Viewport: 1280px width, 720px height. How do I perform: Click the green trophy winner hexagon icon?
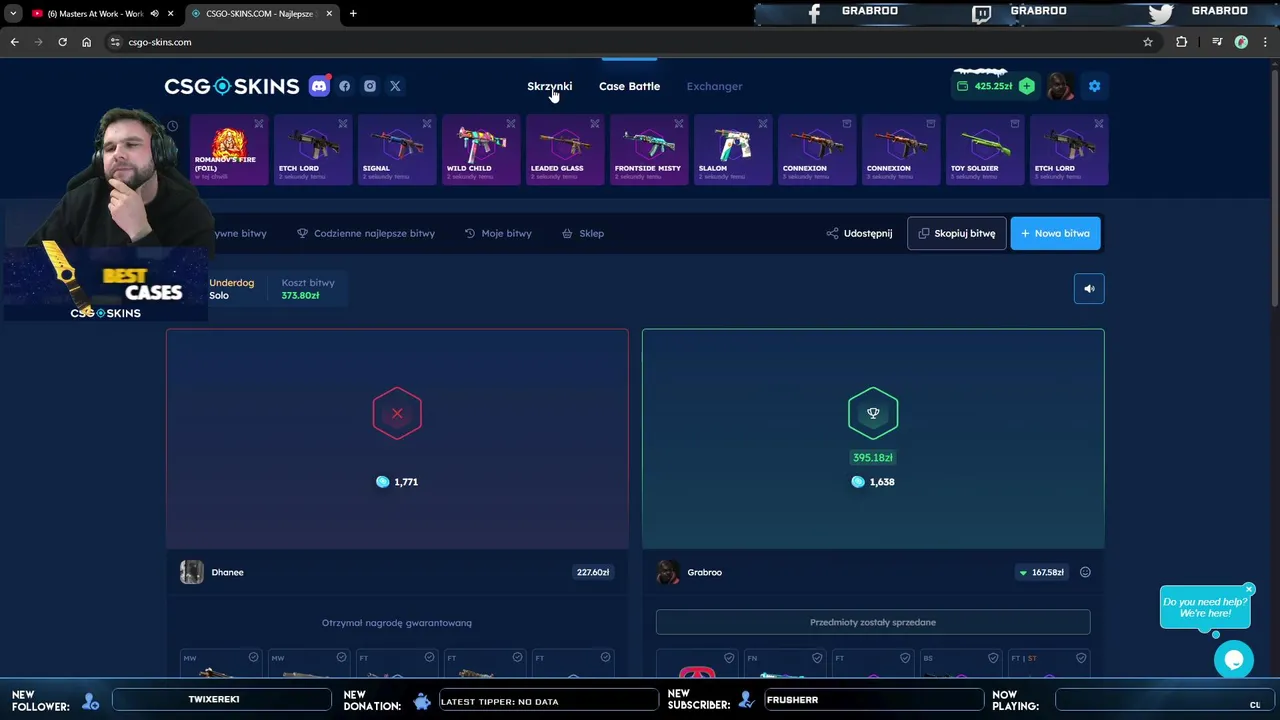coord(873,413)
